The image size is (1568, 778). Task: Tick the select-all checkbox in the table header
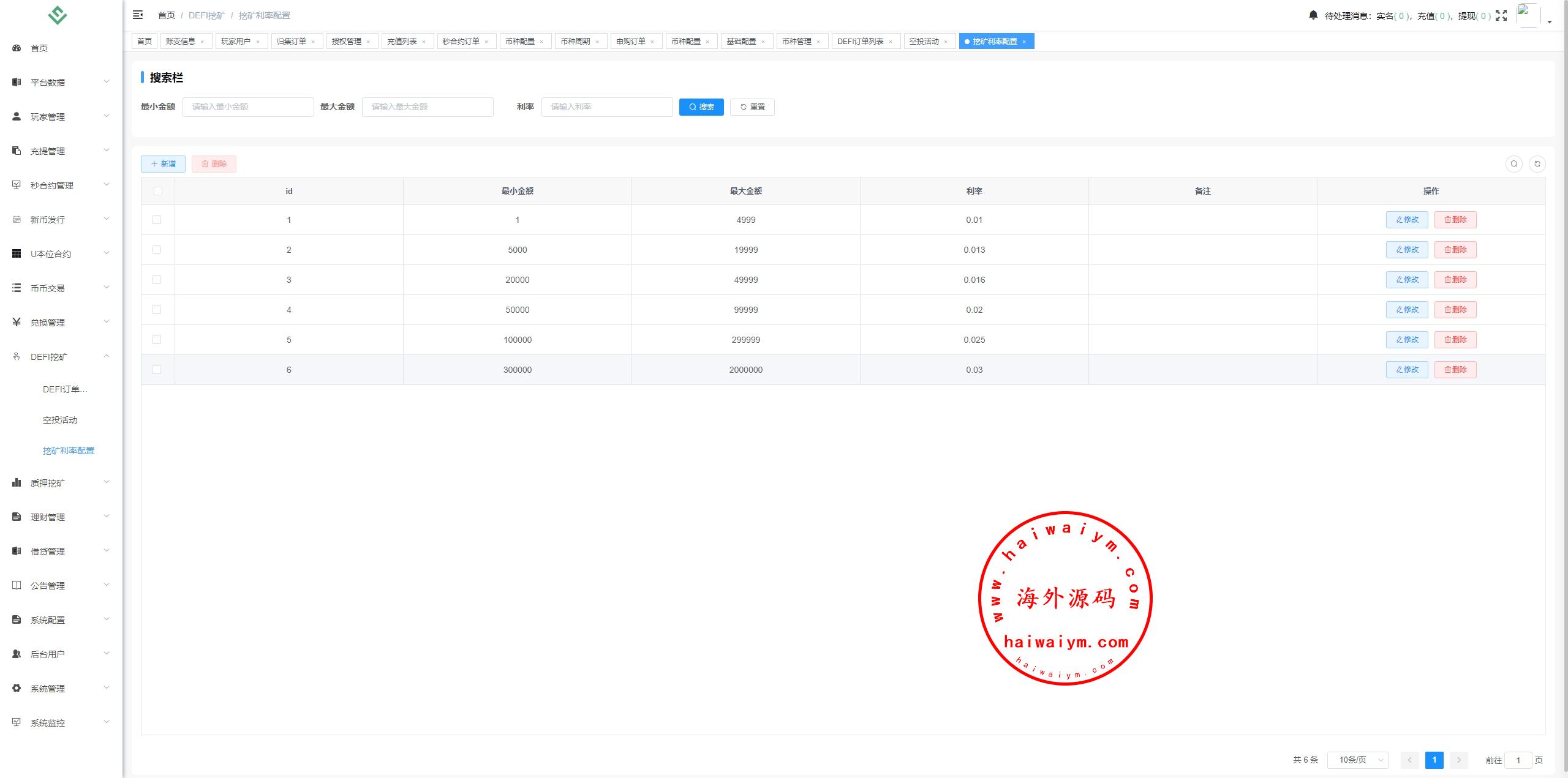158,191
